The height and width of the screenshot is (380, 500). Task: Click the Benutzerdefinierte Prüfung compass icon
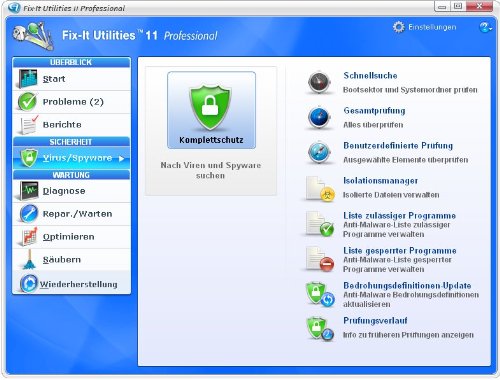[319, 152]
